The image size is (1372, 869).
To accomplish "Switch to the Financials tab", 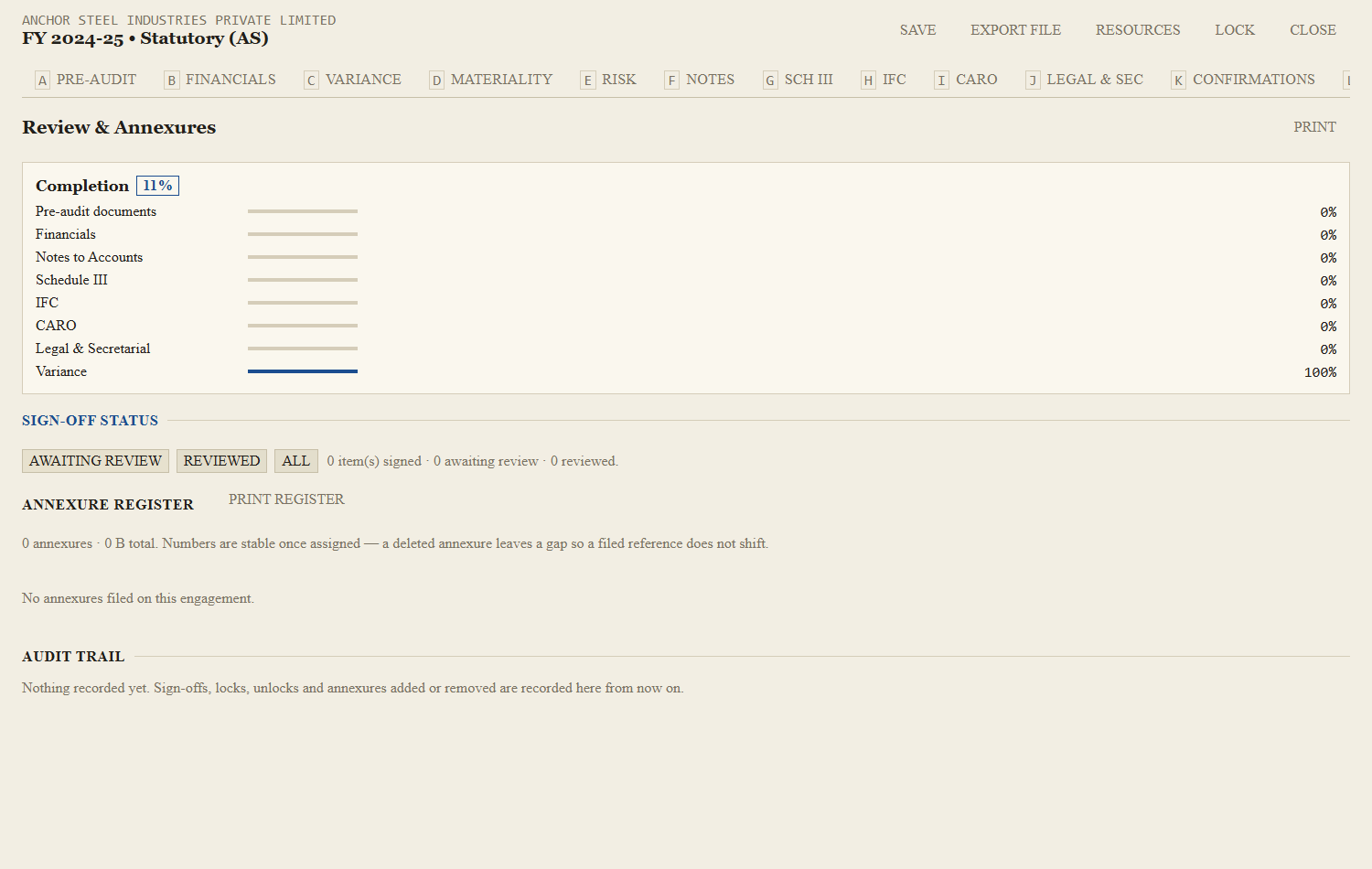I will [x=220, y=80].
